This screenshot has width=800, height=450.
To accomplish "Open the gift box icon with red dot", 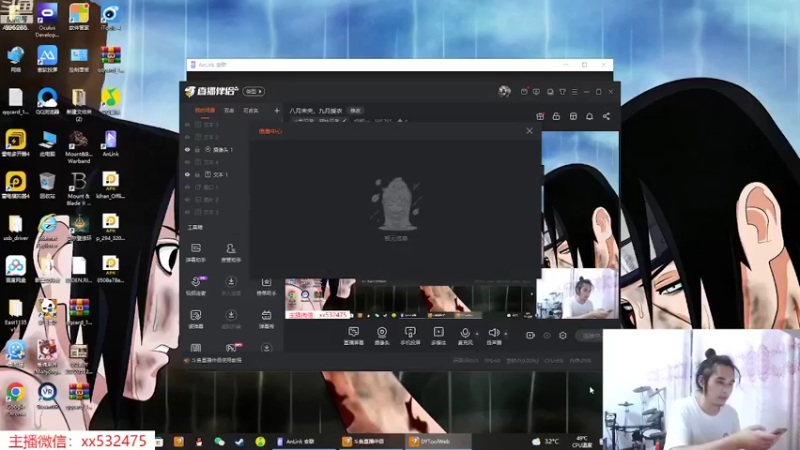I will click(540, 116).
